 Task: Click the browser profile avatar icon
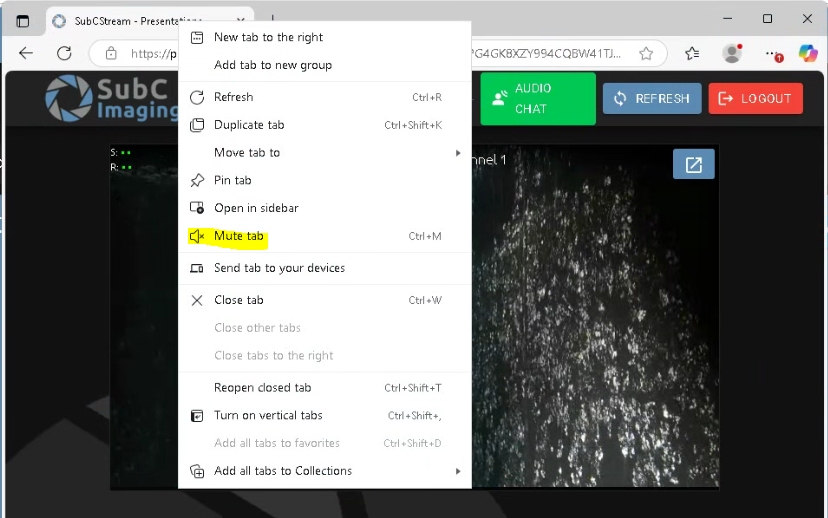click(x=732, y=53)
